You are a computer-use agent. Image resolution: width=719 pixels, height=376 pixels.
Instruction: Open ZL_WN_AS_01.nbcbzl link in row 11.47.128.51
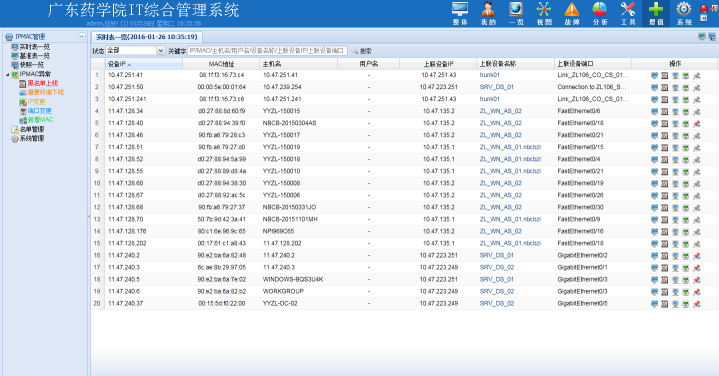[510, 147]
